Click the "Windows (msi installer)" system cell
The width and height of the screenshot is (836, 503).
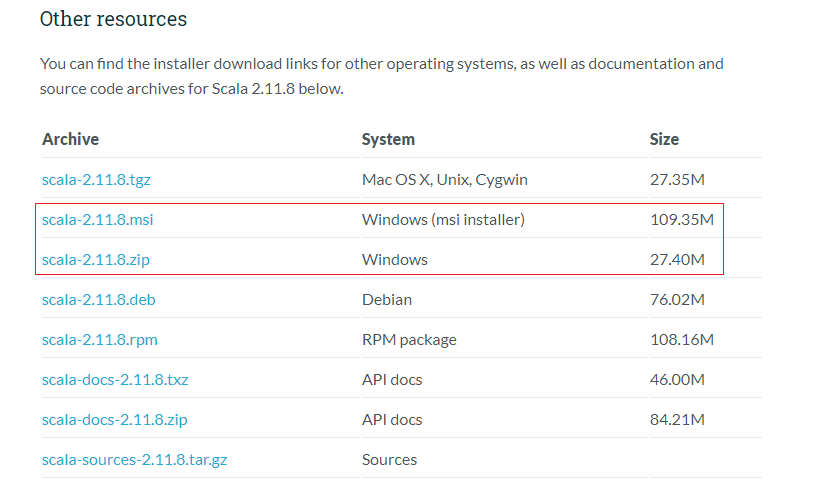(443, 220)
